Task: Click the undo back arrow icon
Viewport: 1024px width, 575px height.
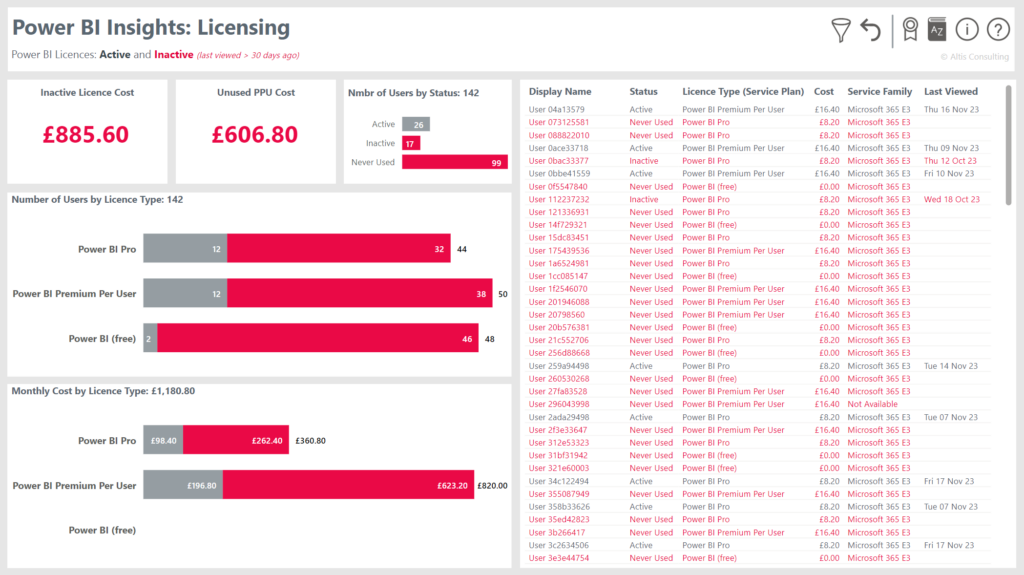Action: 871,30
